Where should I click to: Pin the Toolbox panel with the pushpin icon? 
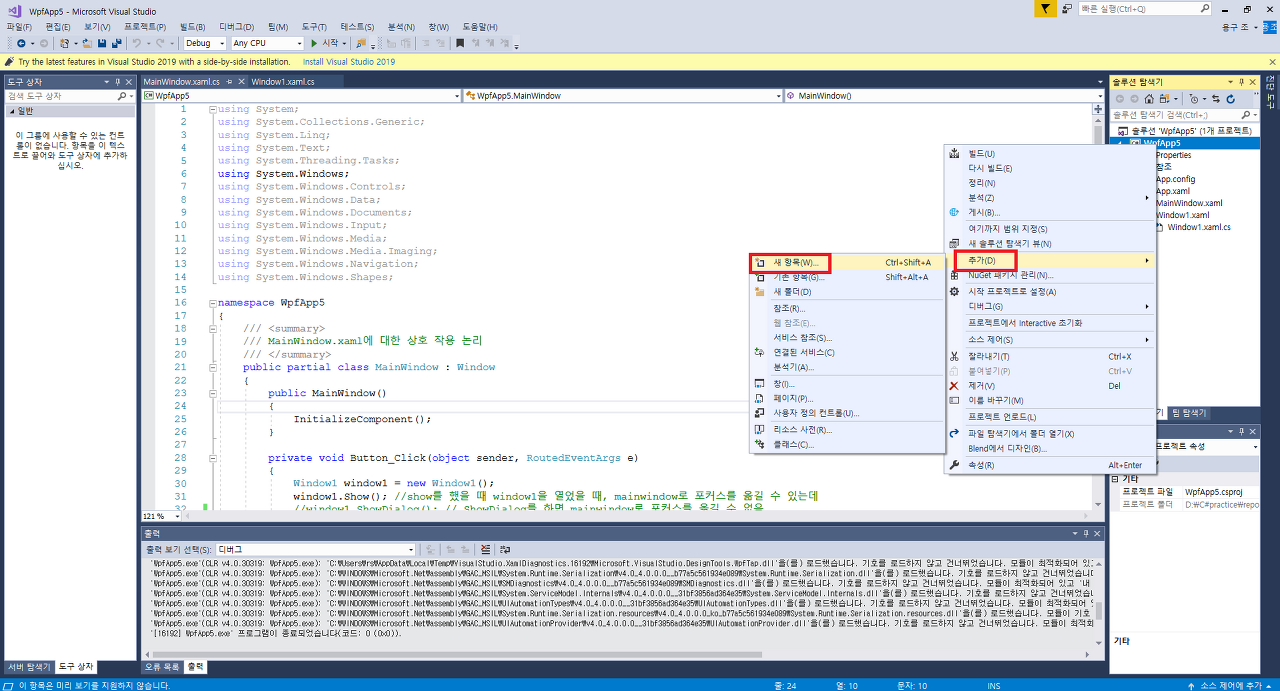(117, 81)
